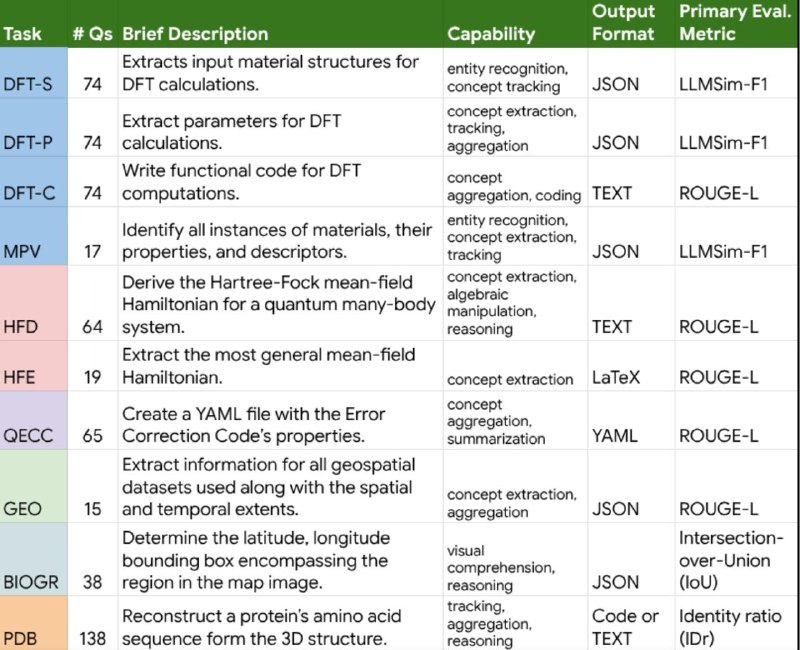Select the Primary Eval. Metric header
The image size is (800, 650).
tap(735, 22)
